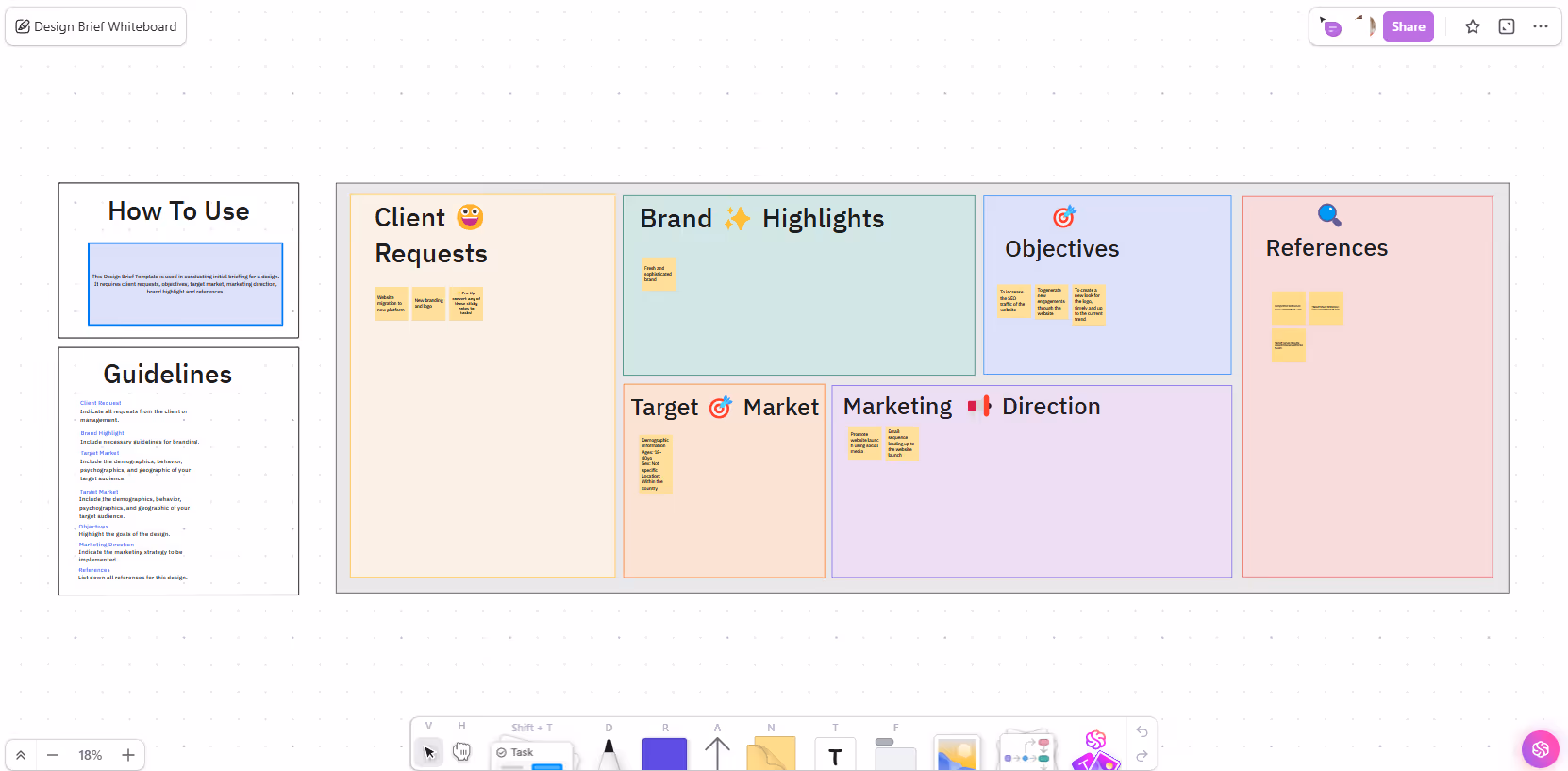Click the Redo arrow
1568x771 pixels.
point(1143,756)
